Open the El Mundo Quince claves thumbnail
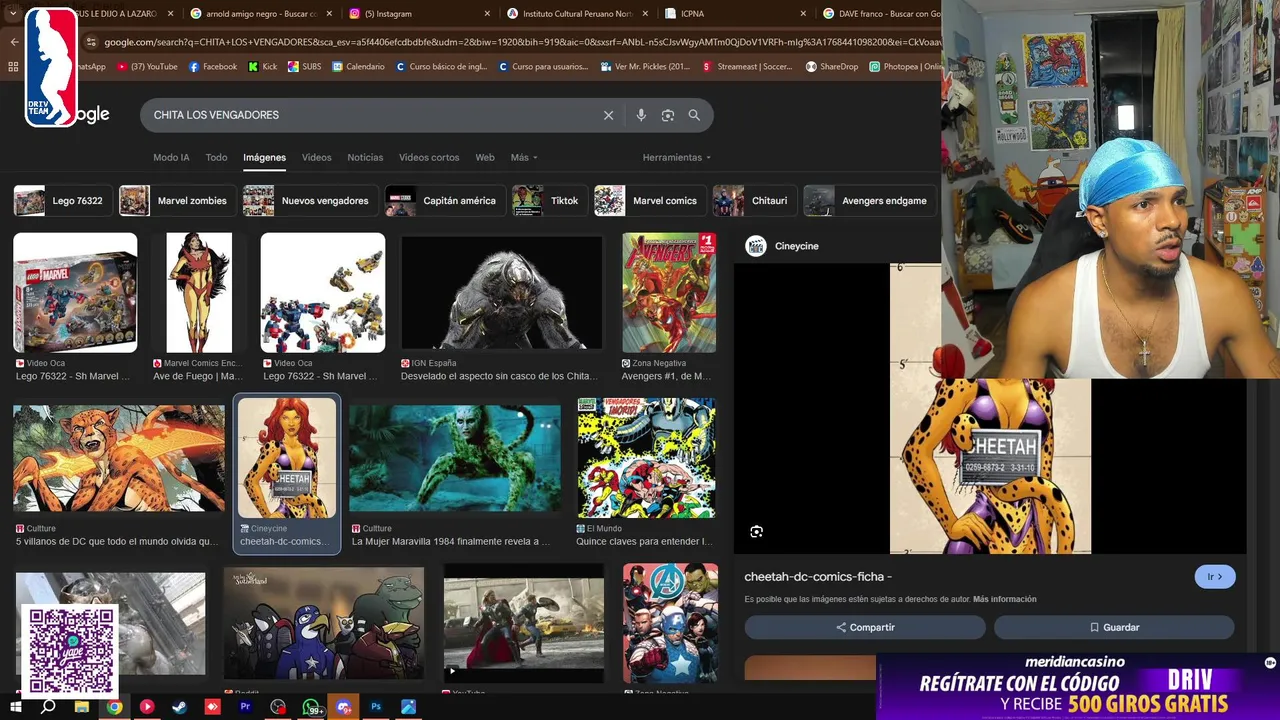The image size is (1280, 720). click(x=646, y=458)
